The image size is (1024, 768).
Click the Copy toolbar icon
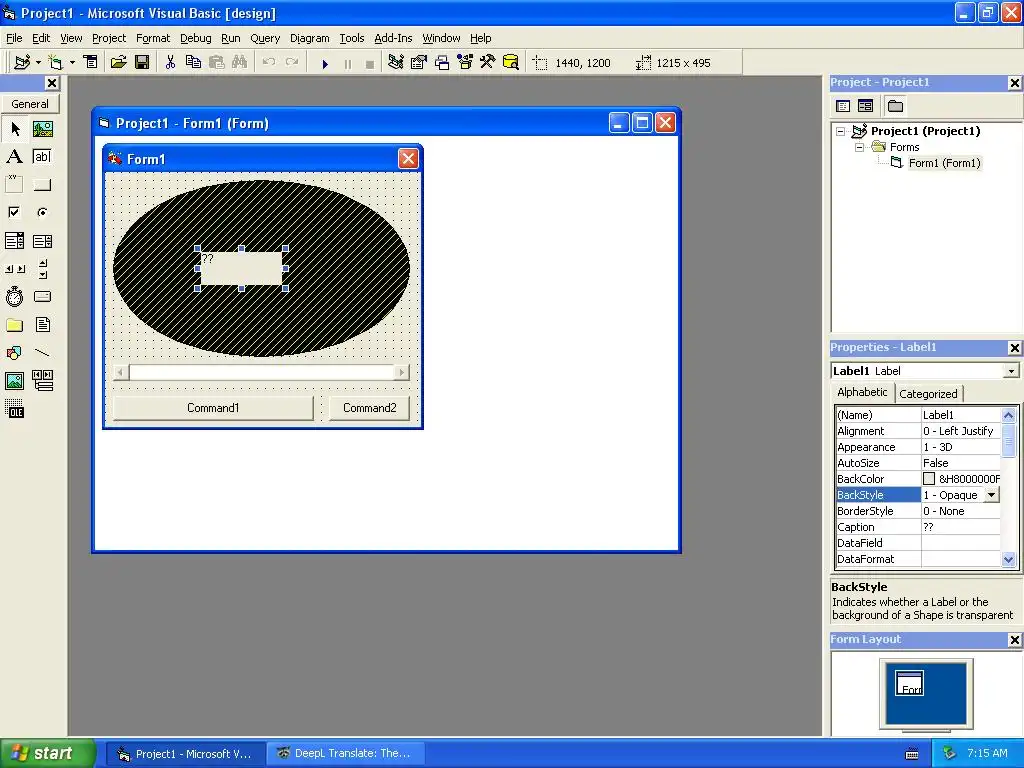tap(193, 62)
